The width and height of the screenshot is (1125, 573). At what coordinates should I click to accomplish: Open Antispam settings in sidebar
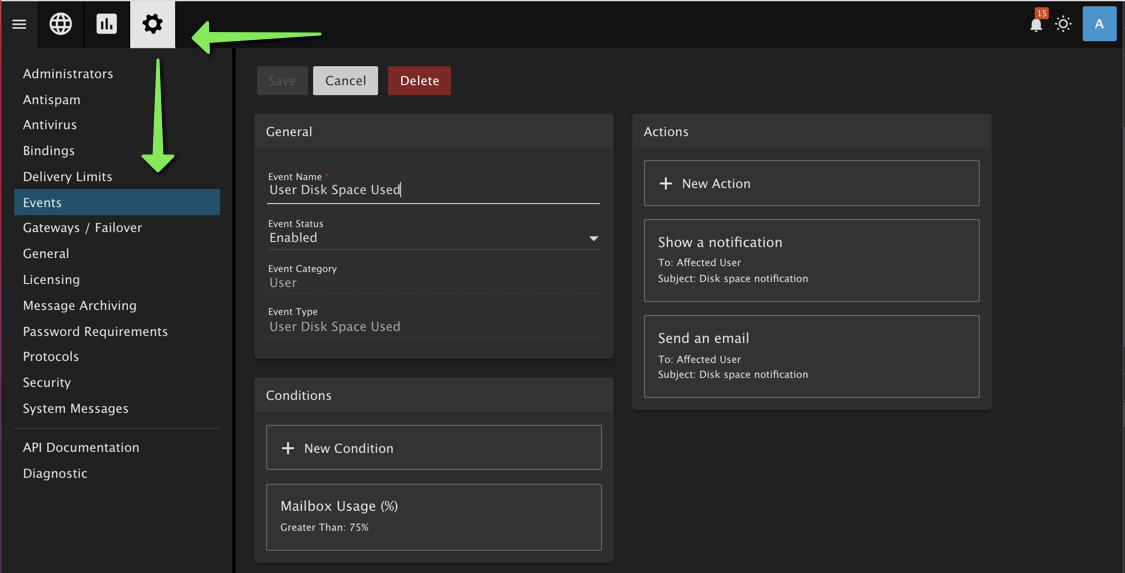pos(52,100)
